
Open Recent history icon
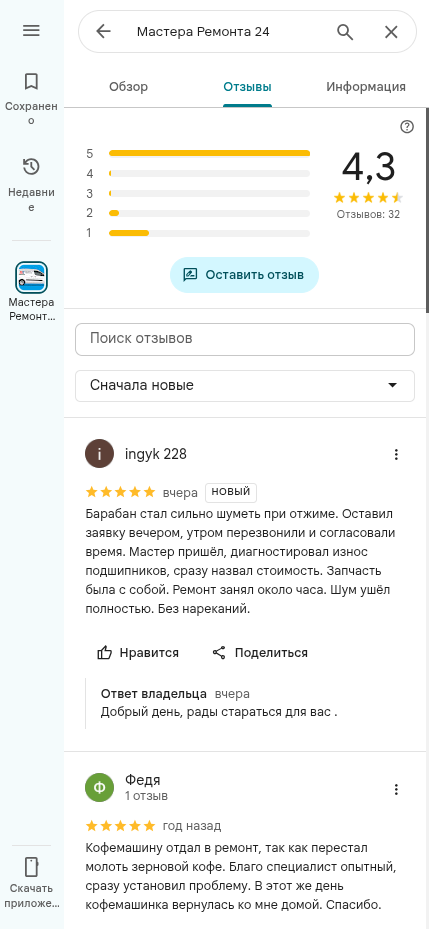point(31,166)
